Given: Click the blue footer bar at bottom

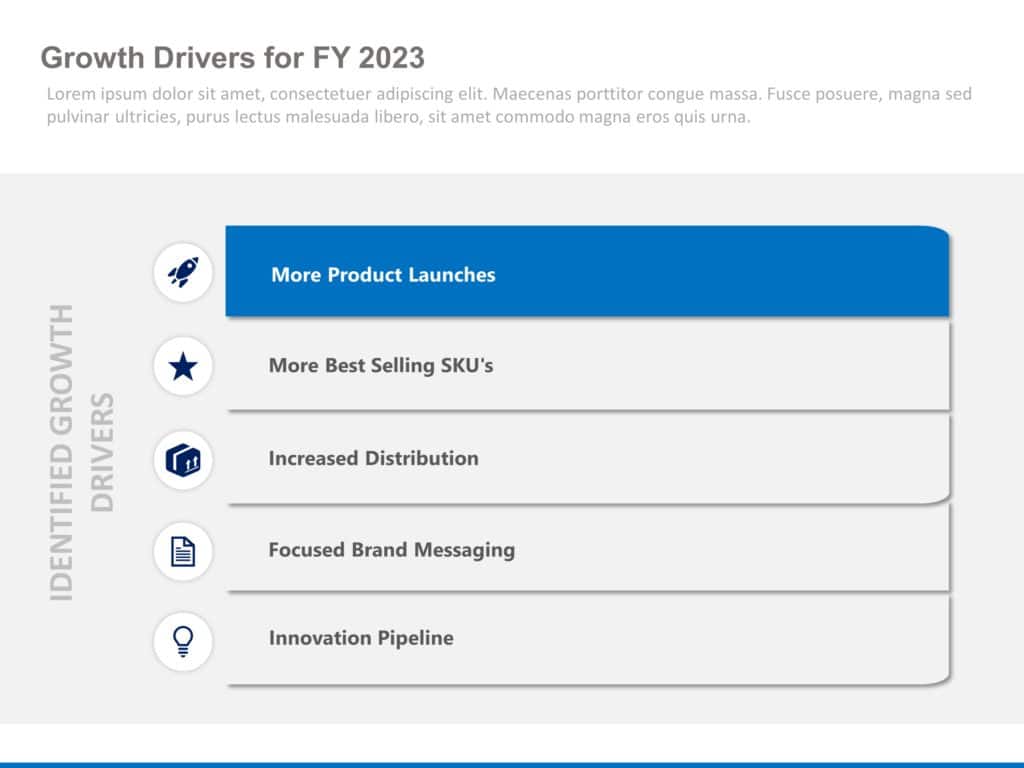Looking at the screenshot, I should 512,765.
